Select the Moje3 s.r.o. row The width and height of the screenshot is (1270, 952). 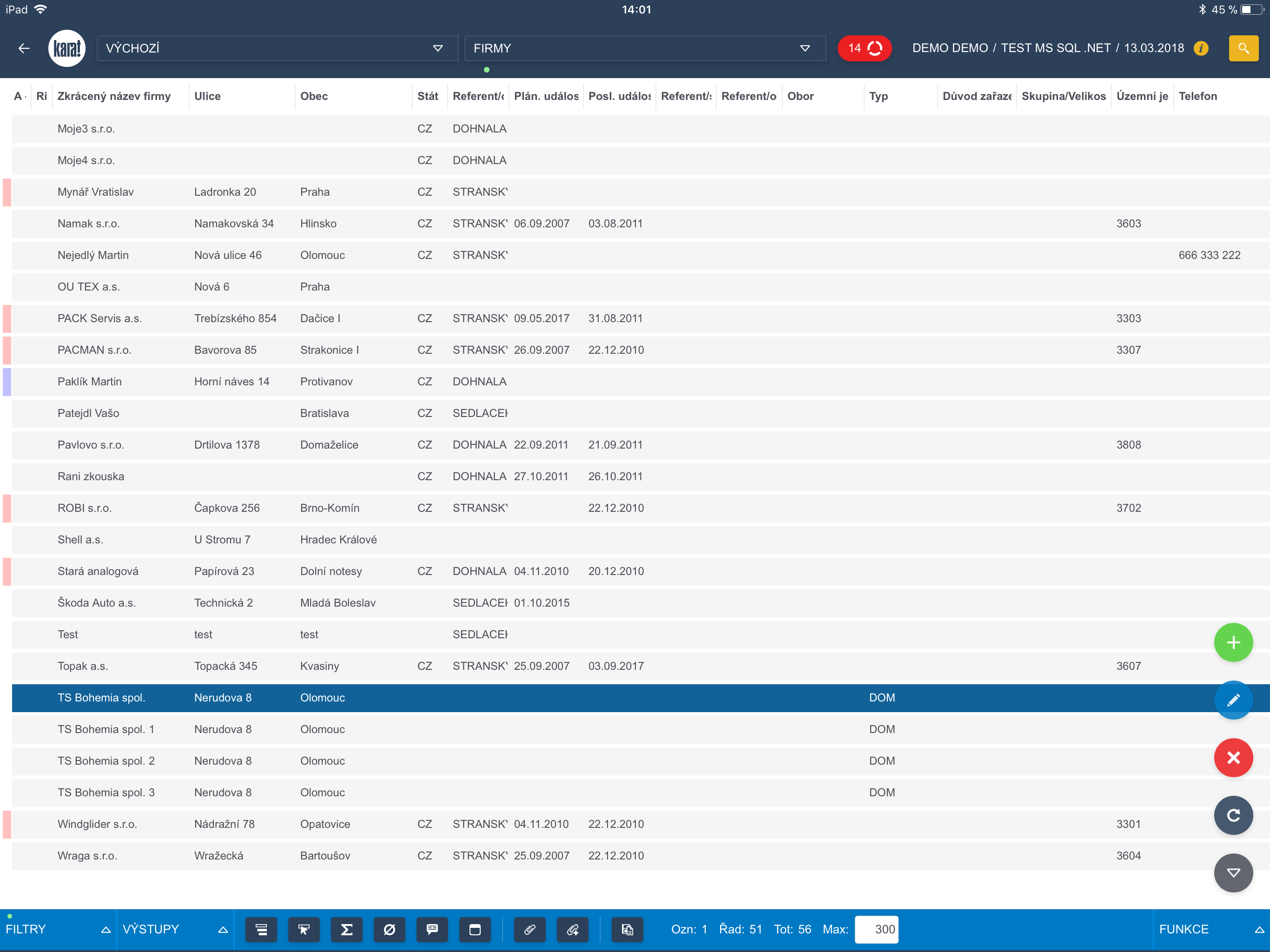(641, 129)
